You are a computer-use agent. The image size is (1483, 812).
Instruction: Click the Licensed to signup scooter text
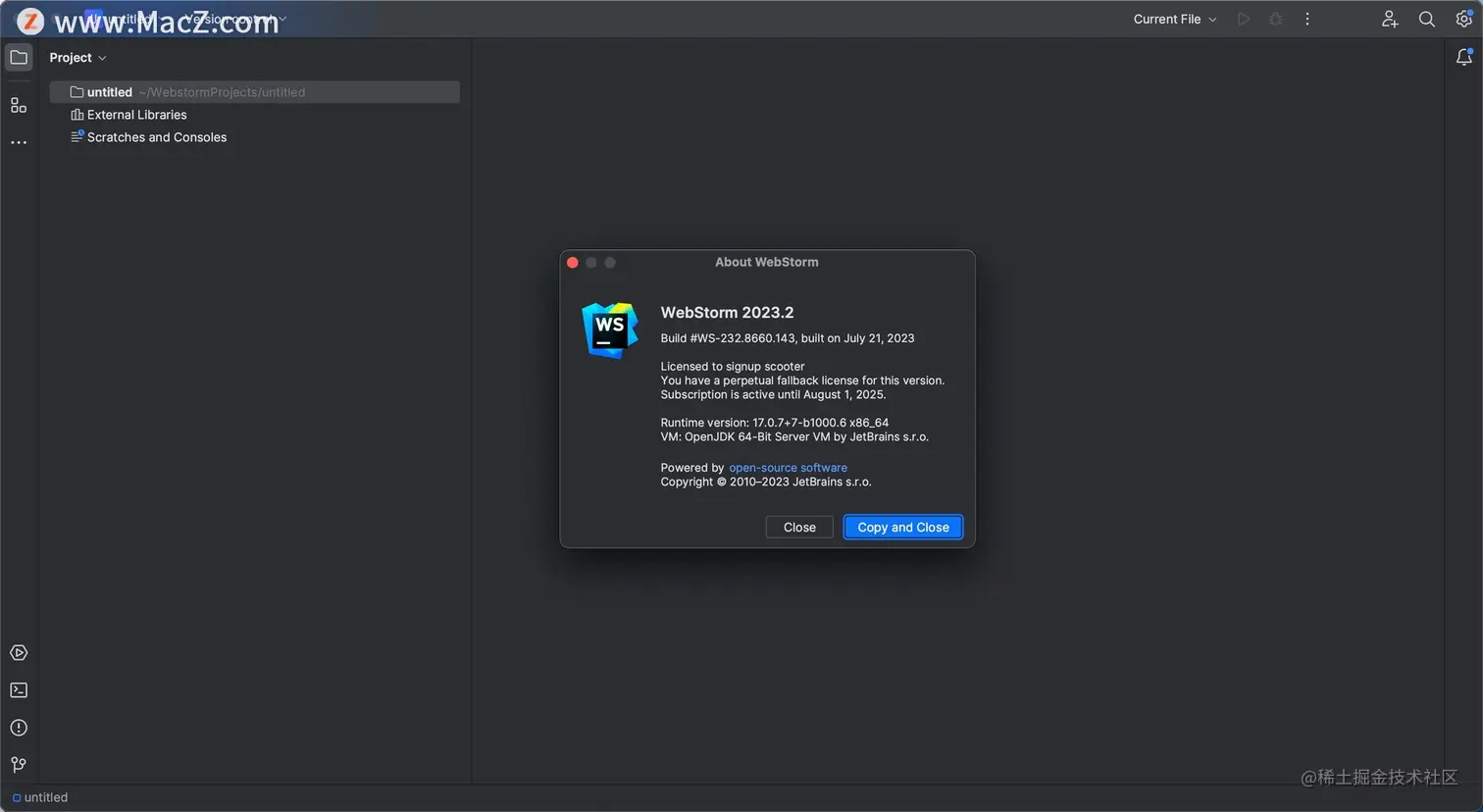point(733,367)
